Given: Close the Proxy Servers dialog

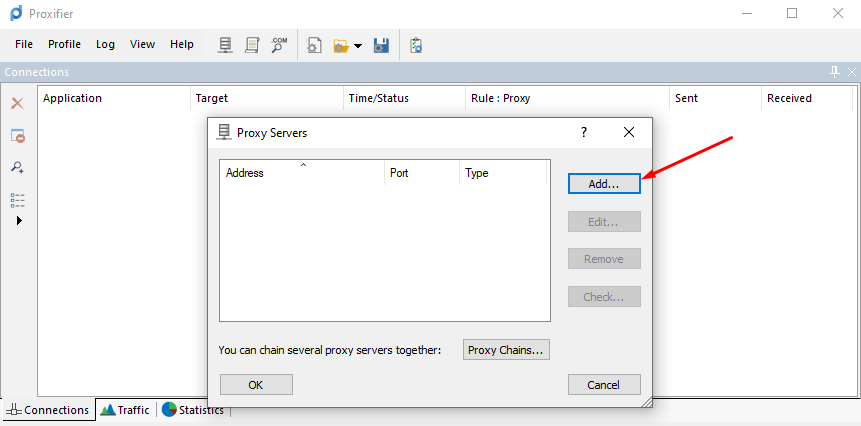Looking at the screenshot, I should 629,132.
